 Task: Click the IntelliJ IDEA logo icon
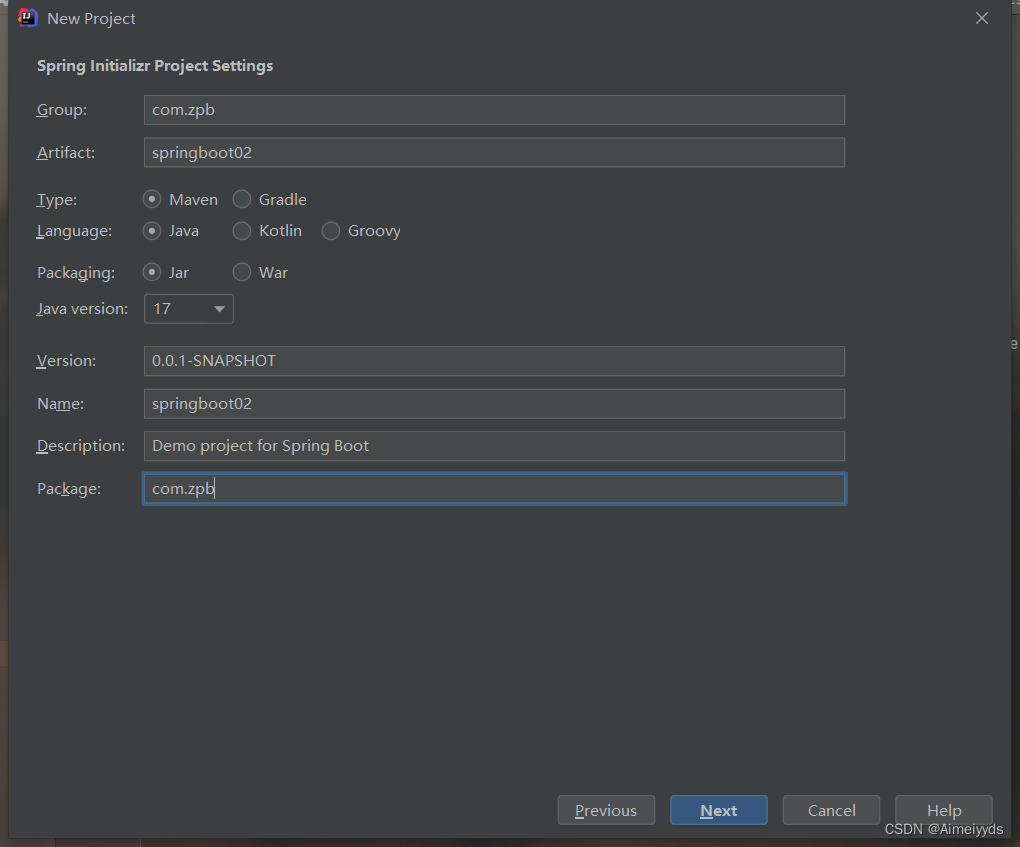[x=27, y=17]
